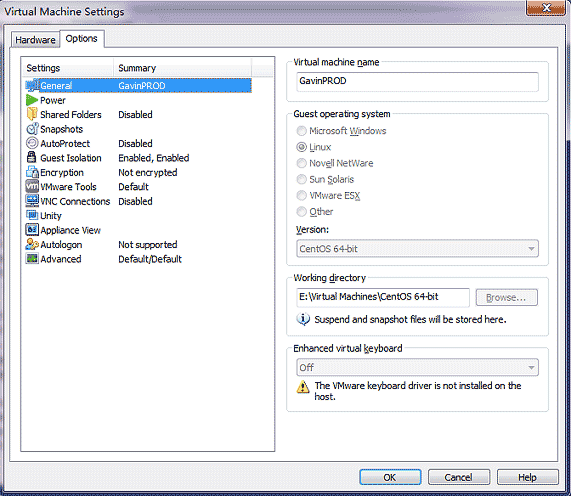Choose Novell NetWare radio button

(x=302, y=163)
